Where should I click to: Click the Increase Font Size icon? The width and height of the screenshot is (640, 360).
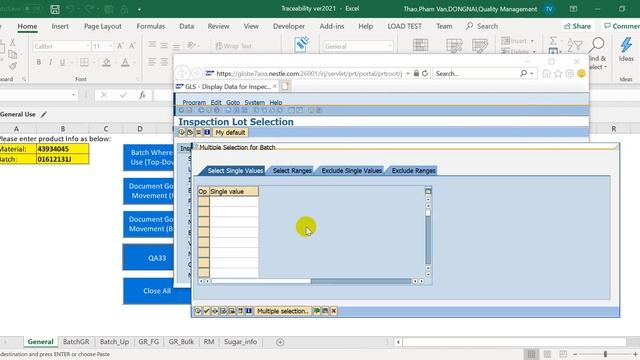point(120,46)
